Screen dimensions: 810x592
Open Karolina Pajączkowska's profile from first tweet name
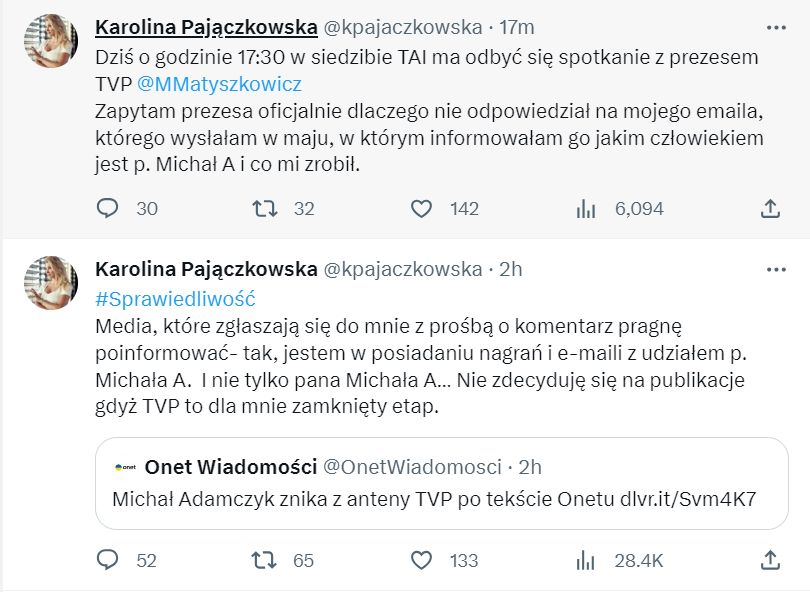204,26
